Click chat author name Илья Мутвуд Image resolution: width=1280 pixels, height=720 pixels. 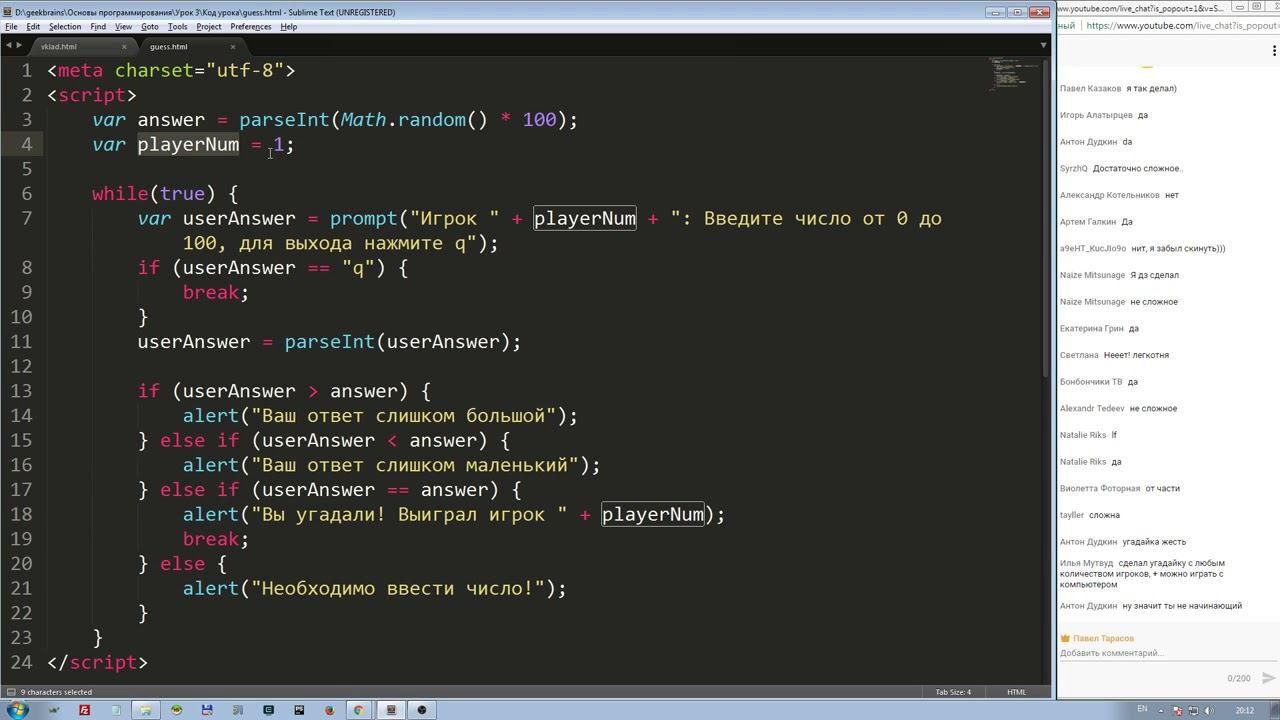click(x=1086, y=563)
